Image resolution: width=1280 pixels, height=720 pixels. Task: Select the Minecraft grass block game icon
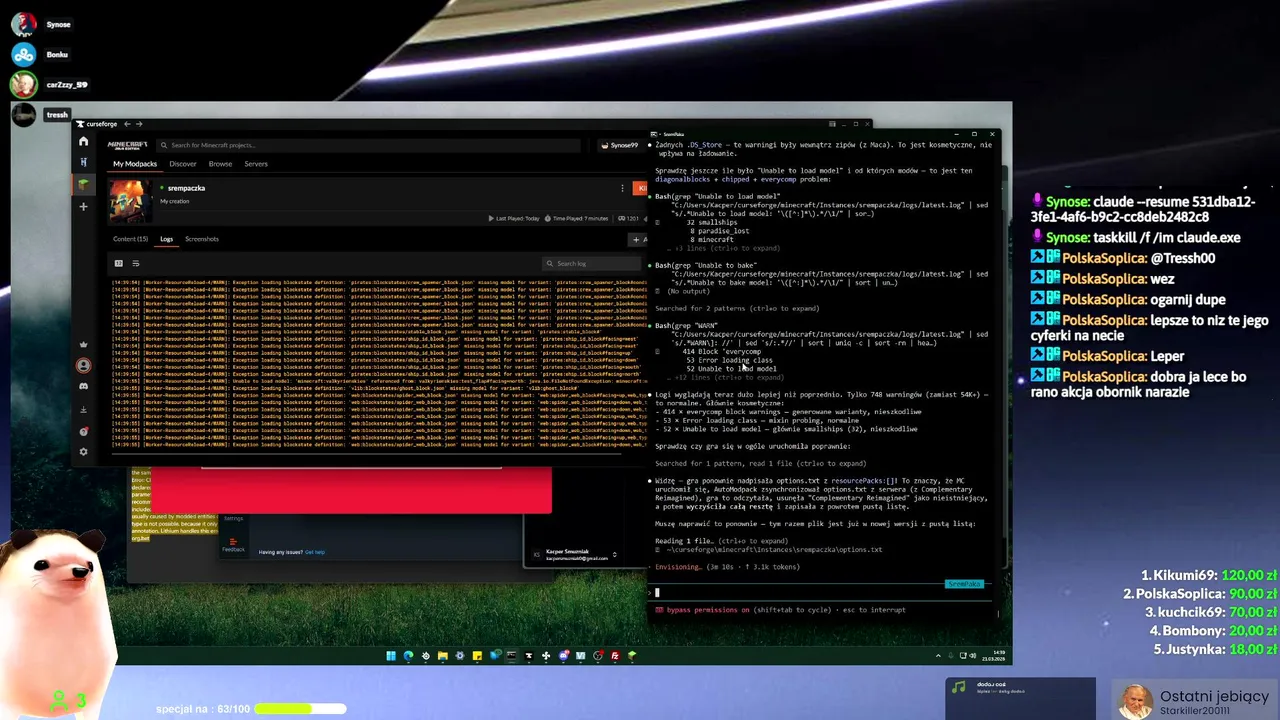(x=83, y=184)
